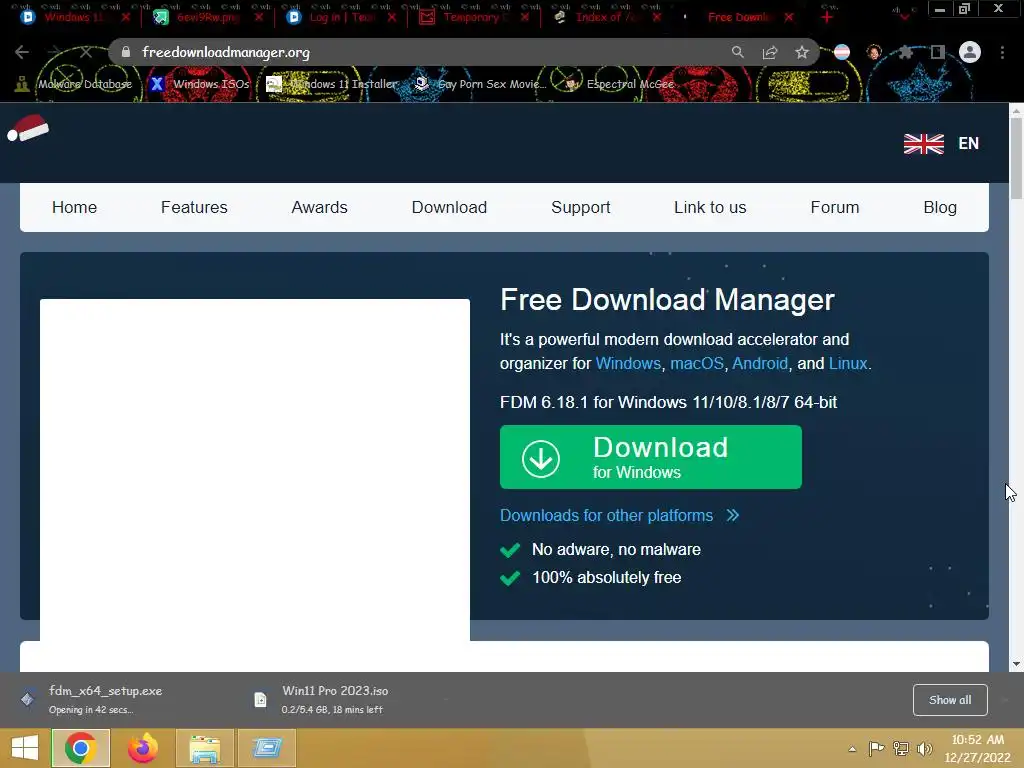Follow the Windows platform link
The height and width of the screenshot is (768, 1024).
click(x=628, y=363)
